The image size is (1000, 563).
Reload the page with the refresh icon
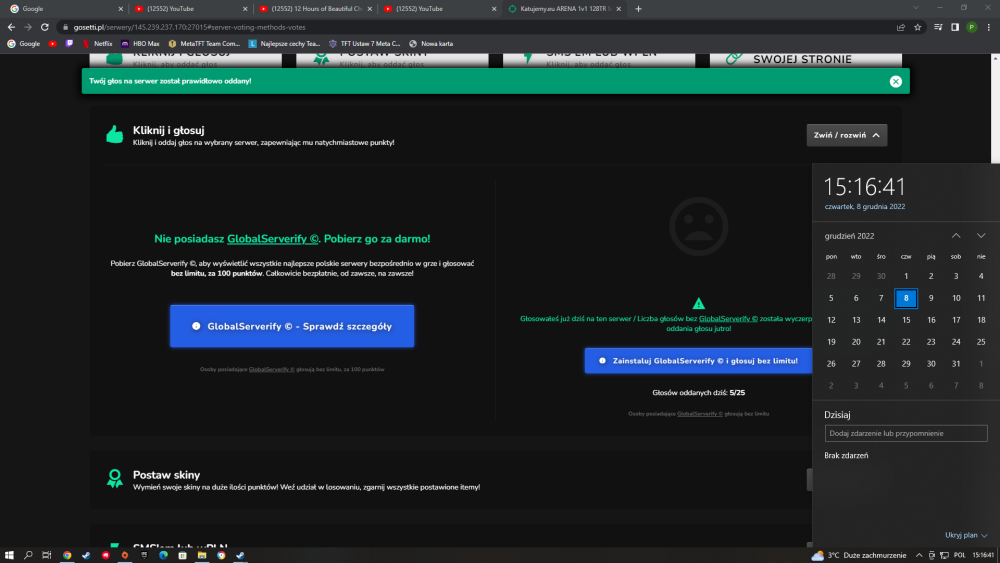[x=45, y=27]
